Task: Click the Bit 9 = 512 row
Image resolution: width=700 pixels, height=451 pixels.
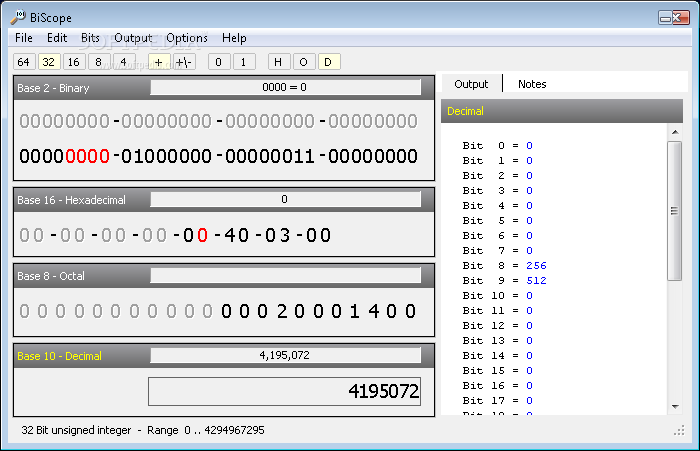Action: pos(504,280)
